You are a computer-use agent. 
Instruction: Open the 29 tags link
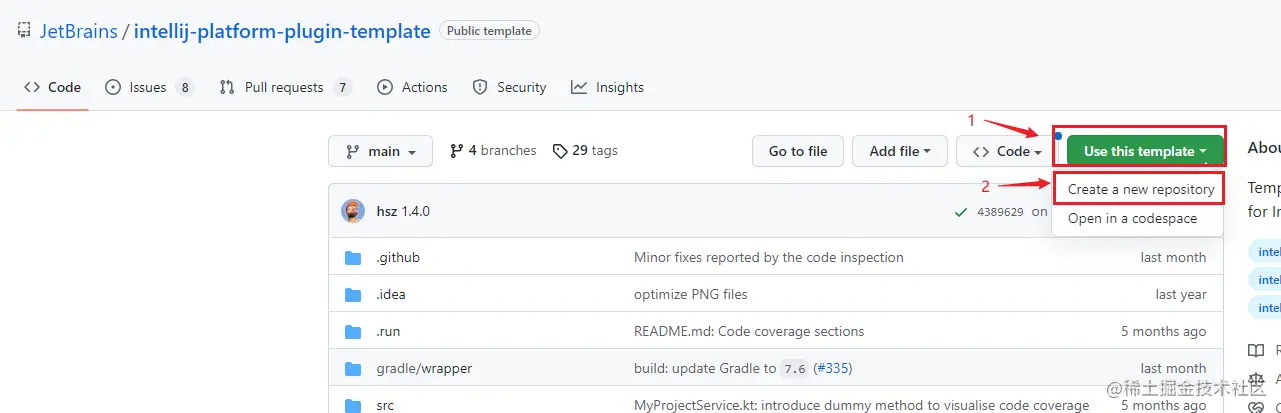tap(585, 151)
